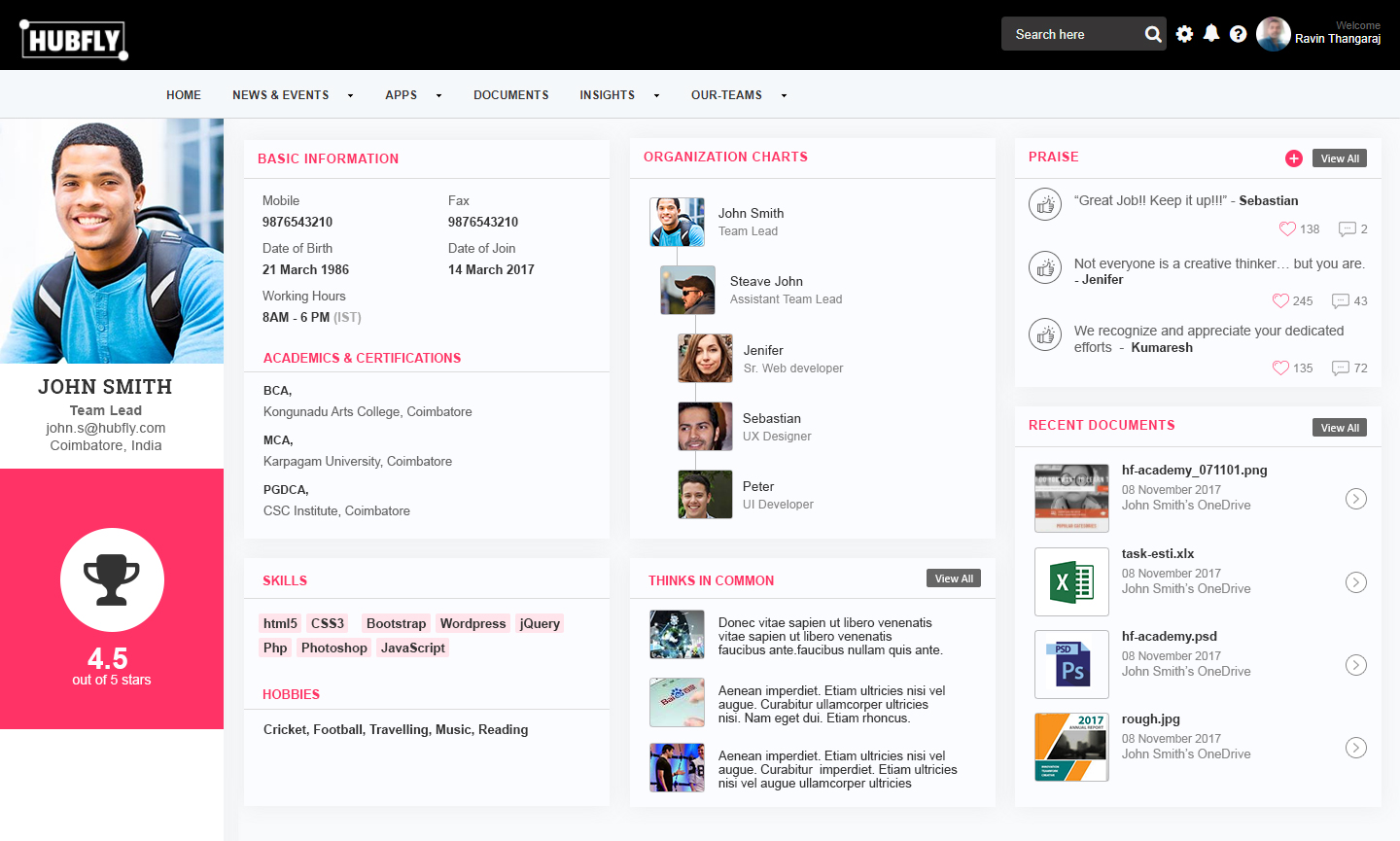Click the Photoshop skill tag
The height and width of the screenshot is (841, 1400).
333,648
